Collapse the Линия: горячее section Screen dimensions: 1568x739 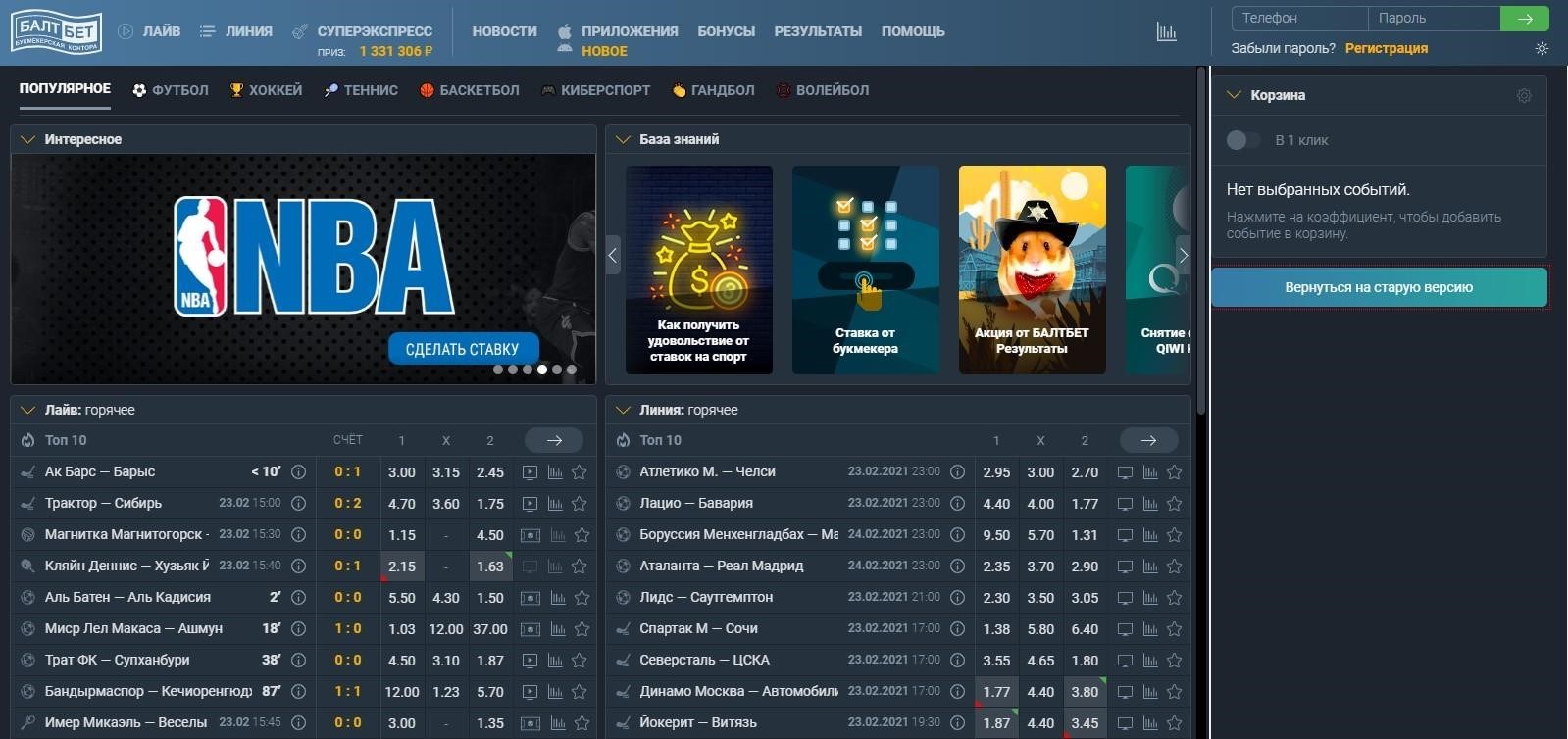click(x=622, y=410)
